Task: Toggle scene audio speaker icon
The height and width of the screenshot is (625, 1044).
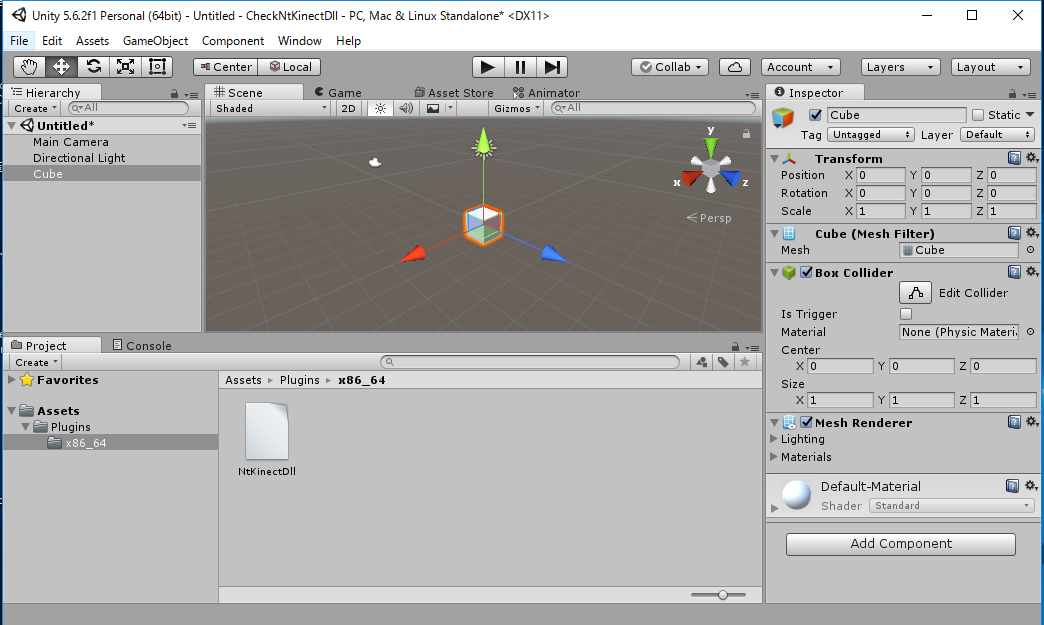Action: [x=406, y=108]
